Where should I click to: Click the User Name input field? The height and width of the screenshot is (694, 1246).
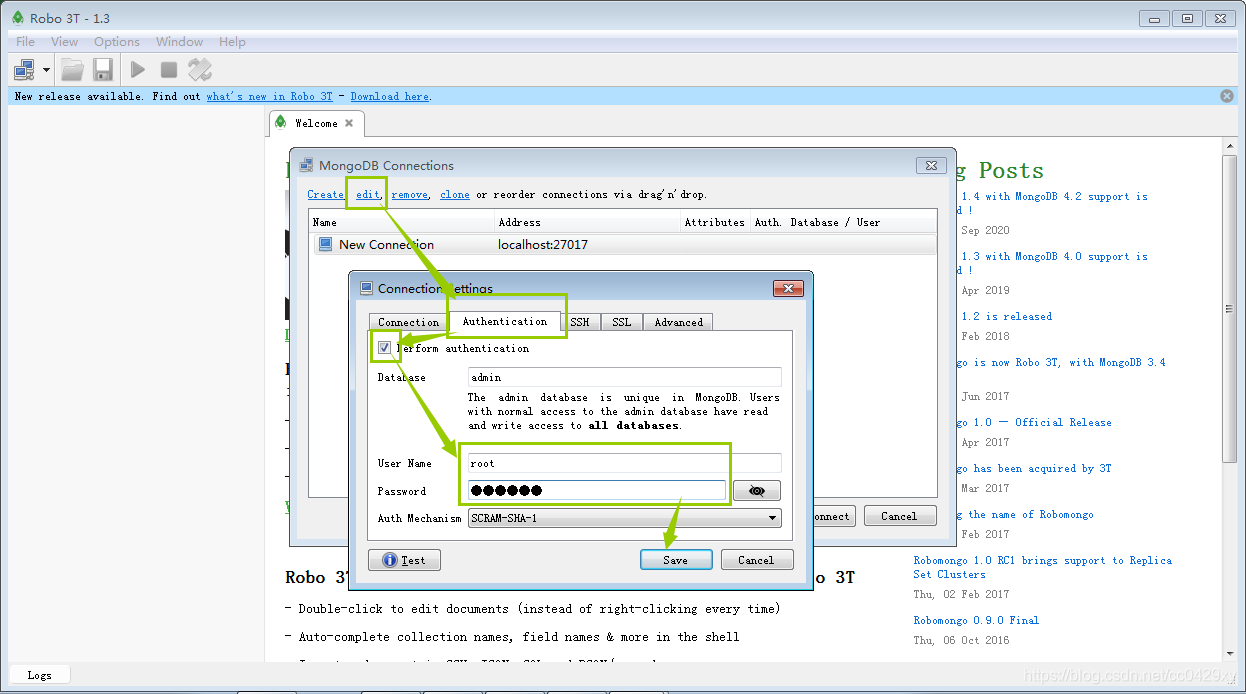[x=624, y=463]
